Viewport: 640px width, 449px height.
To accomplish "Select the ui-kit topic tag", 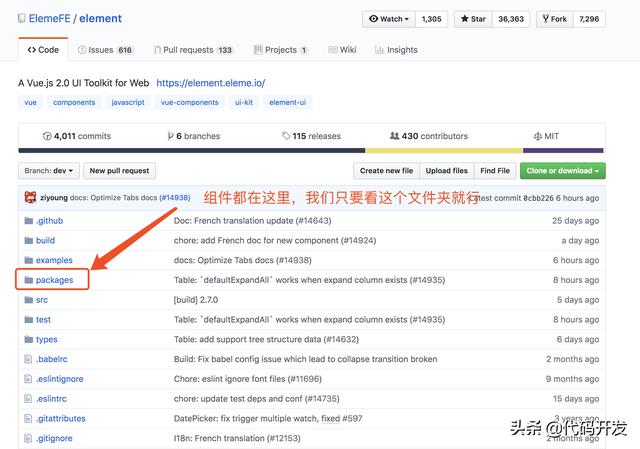I will point(244,102).
